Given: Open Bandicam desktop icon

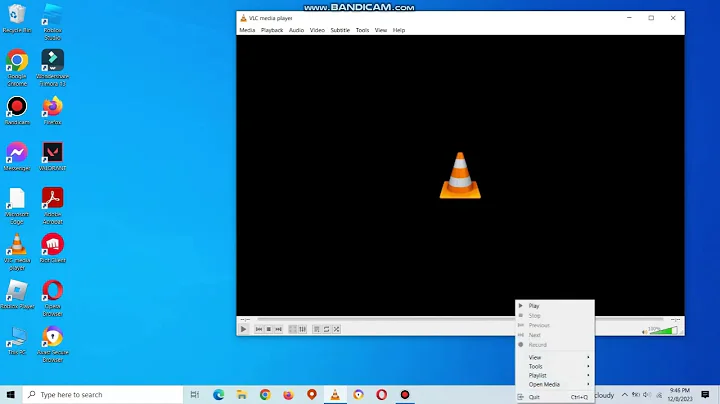Looking at the screenshot, I should (17, 111).
